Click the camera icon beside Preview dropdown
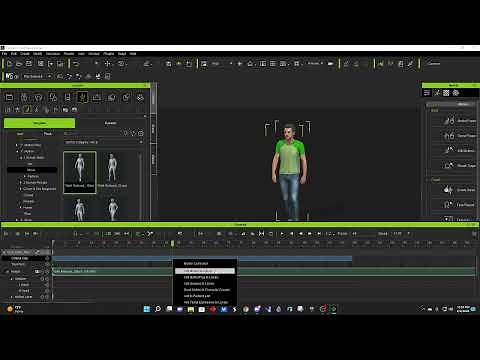 click(x=330, y=63)
